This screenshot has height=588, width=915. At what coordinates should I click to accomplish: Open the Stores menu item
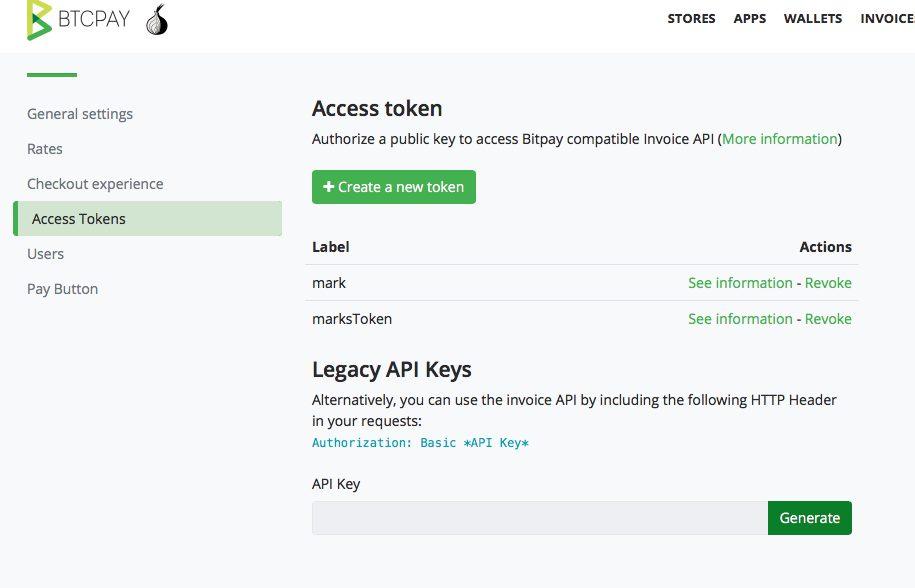click(x=691, y=19)
